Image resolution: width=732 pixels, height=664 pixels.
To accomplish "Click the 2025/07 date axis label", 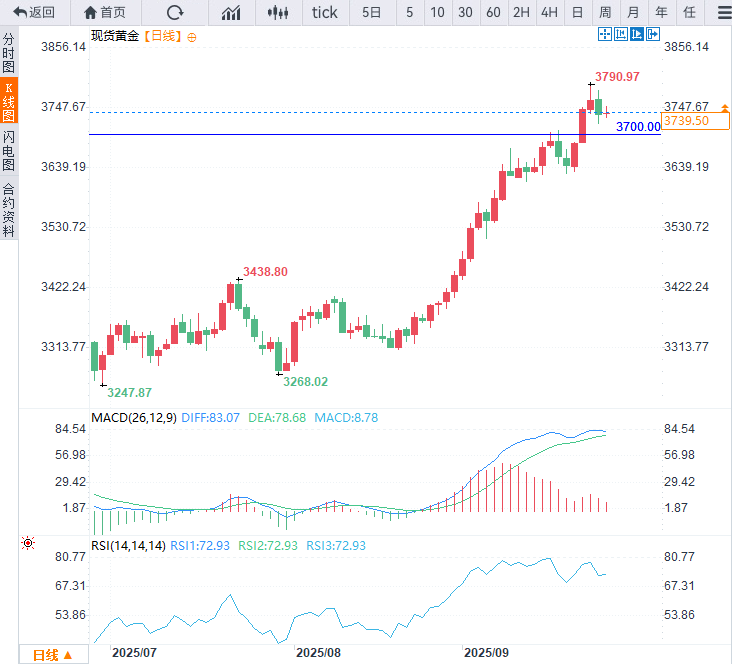I will tap(134, 653).
